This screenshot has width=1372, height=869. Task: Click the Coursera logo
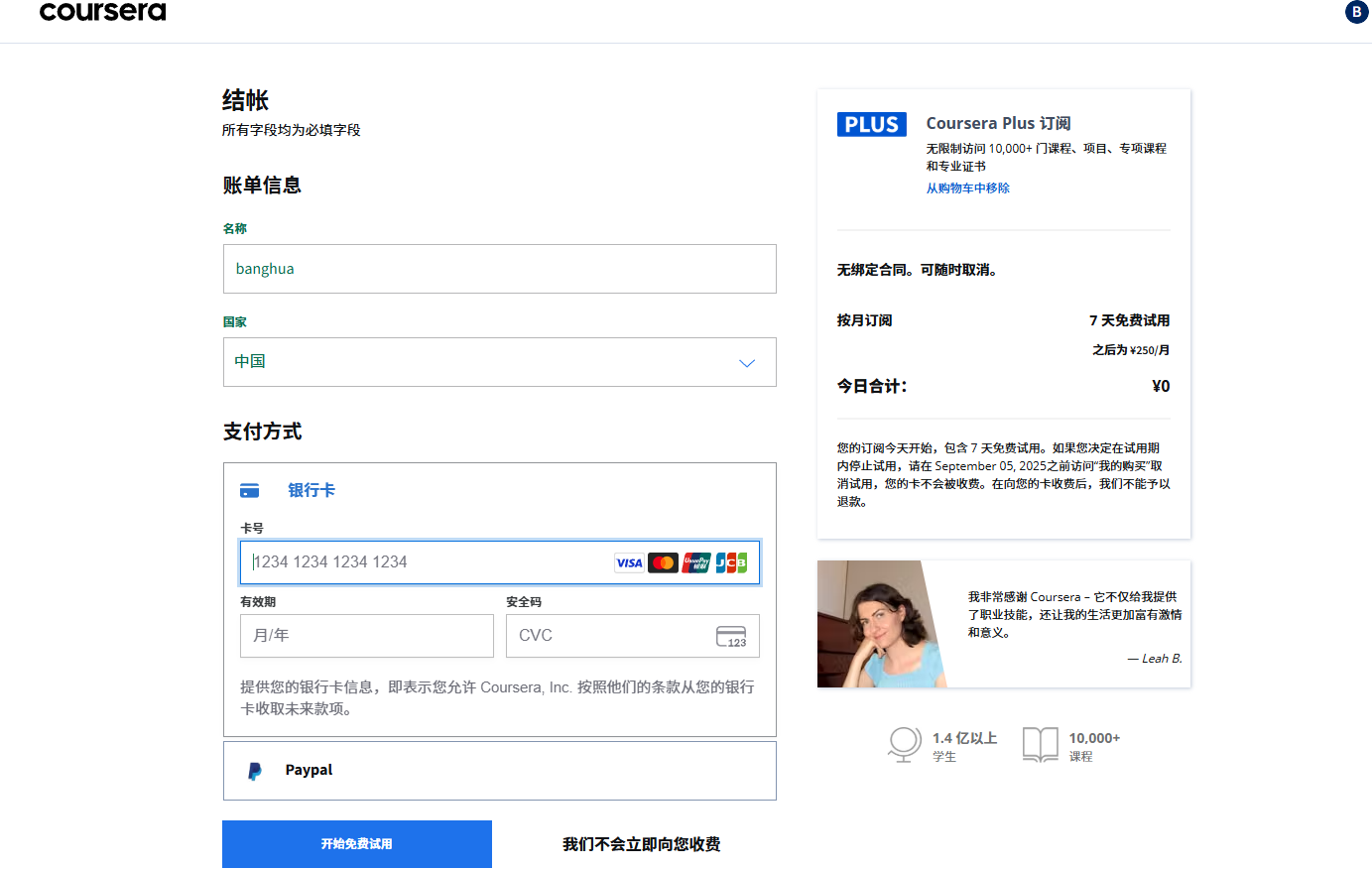click(x=102, y=11)
